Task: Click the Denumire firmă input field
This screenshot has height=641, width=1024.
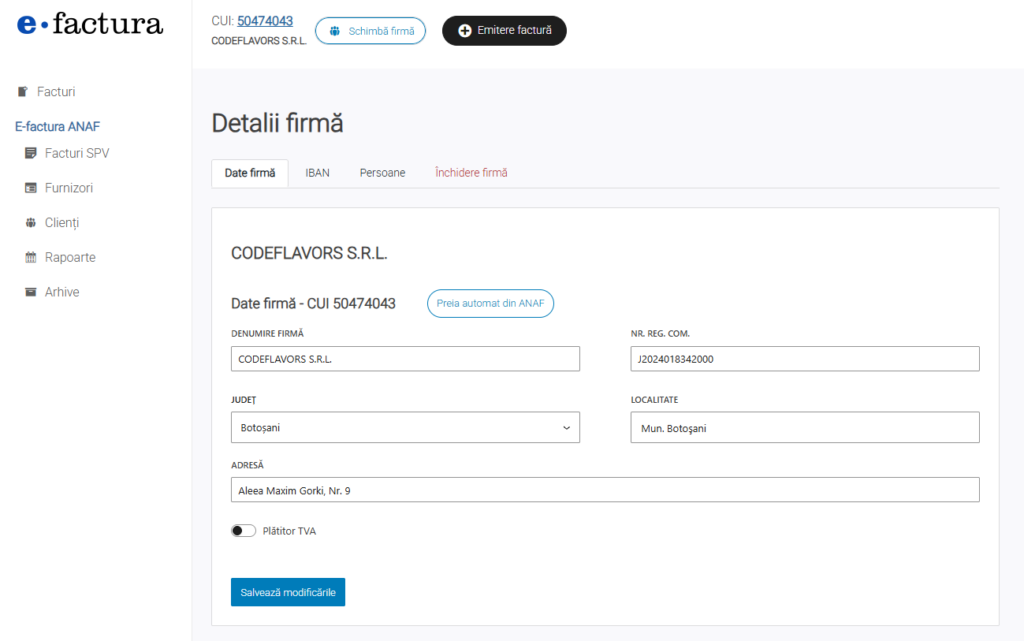Action: click(405, 359)
